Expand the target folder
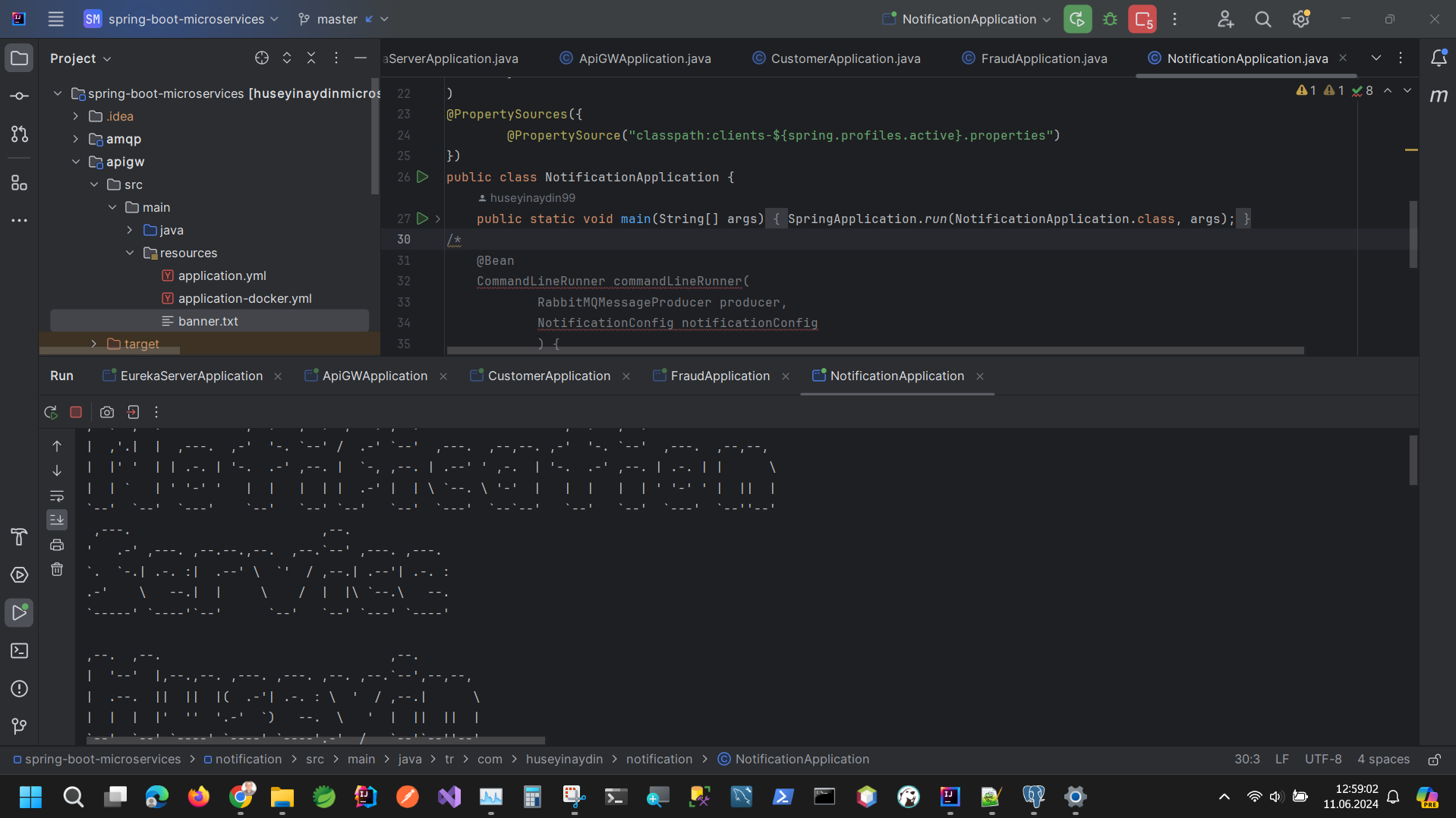Image resolution: width=1456 pixels, height=818 pixels. (94, 344)
